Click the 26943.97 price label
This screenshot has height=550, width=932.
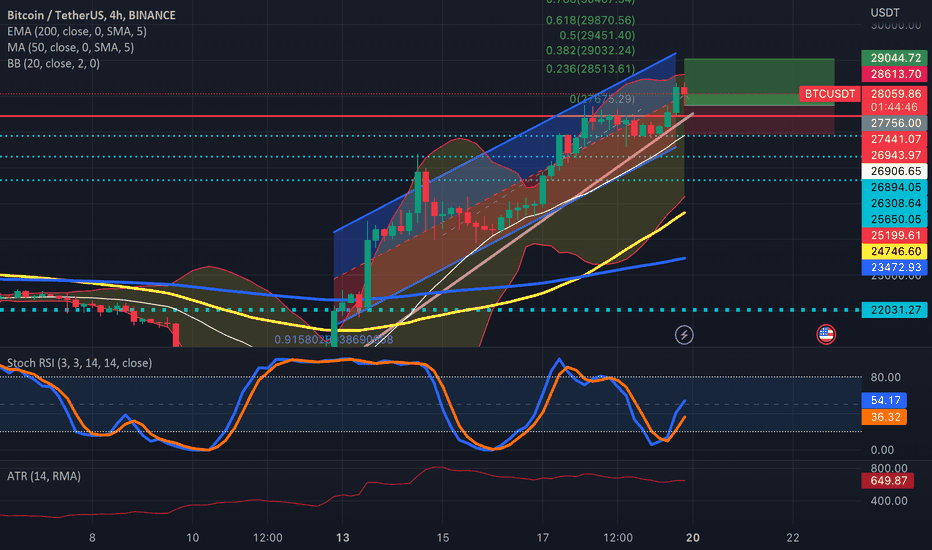pos(895,155)
